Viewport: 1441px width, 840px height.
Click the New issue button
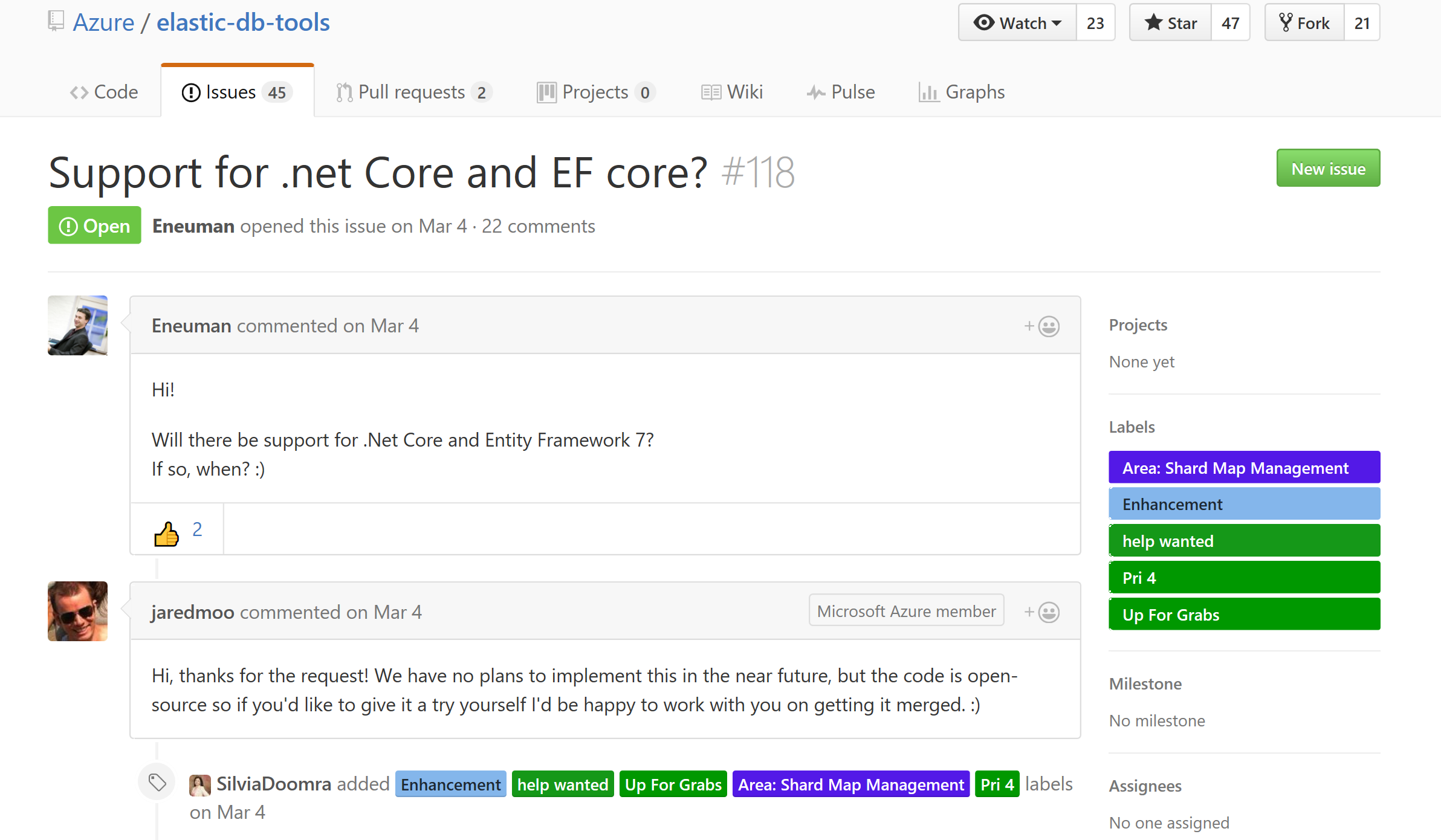[1328, 168]
